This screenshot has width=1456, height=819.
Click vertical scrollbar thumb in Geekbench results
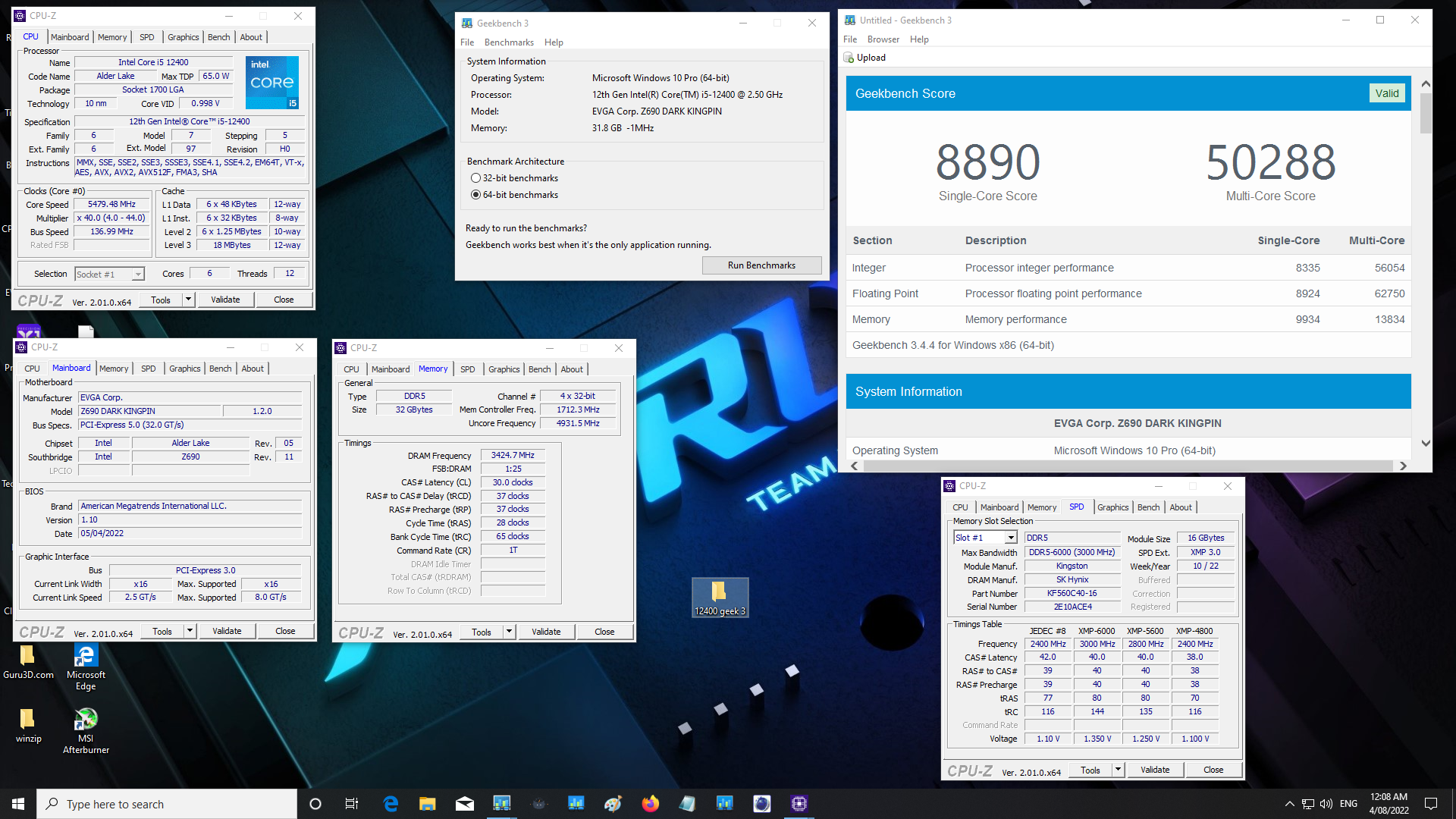click(x=1426, y=114)
